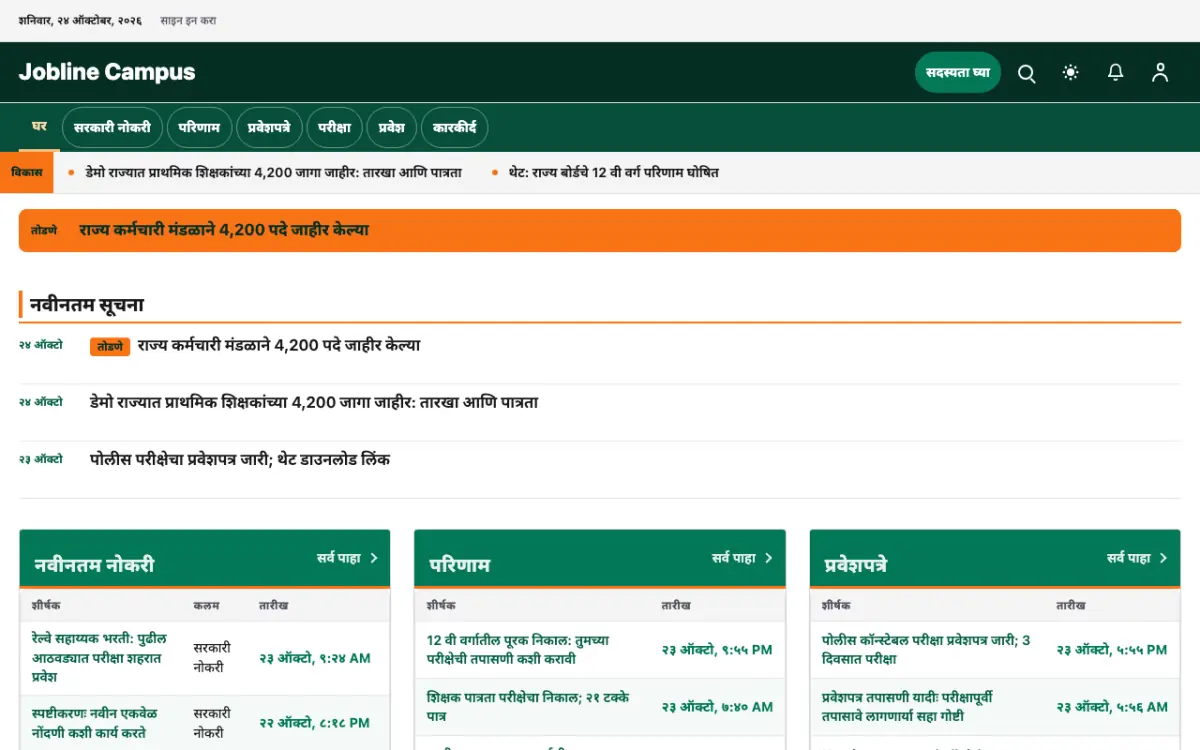The width and height of the screenshot is (1200, 750).
Task: Click the date शनिवार, २४ ऑक्टोबर, २०२६
Action: [x=80, y=20]
